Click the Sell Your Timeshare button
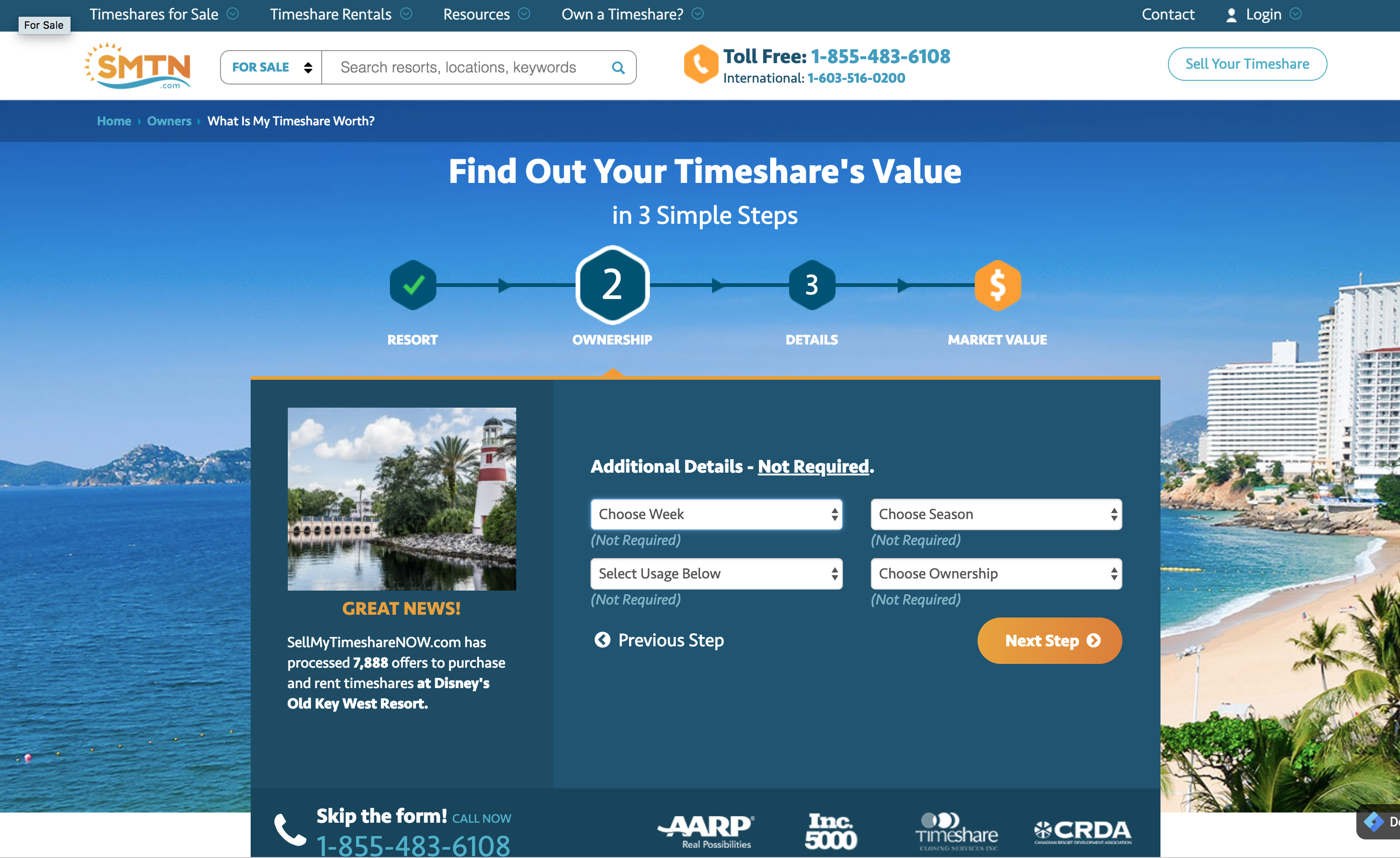Viewport: 1400px width, 858px height. tap(1247, 64)
